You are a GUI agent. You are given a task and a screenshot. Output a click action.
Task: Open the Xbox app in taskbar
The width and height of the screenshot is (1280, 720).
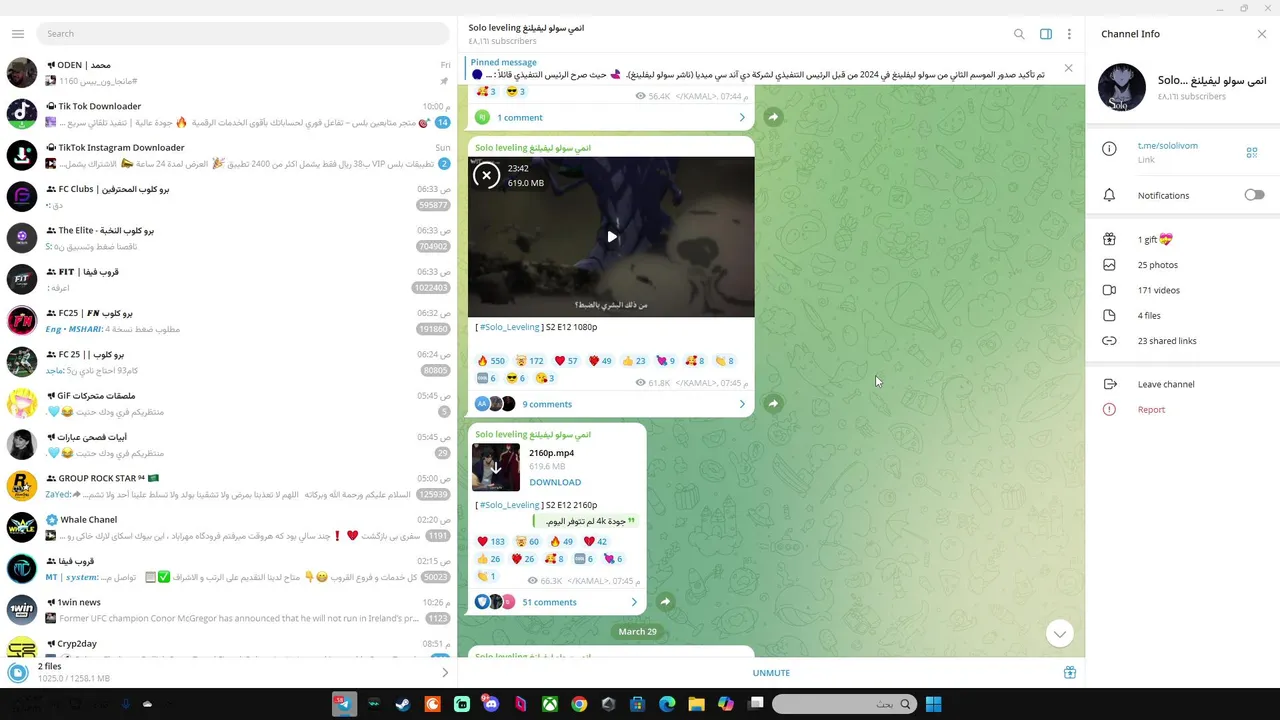[550, 704]
